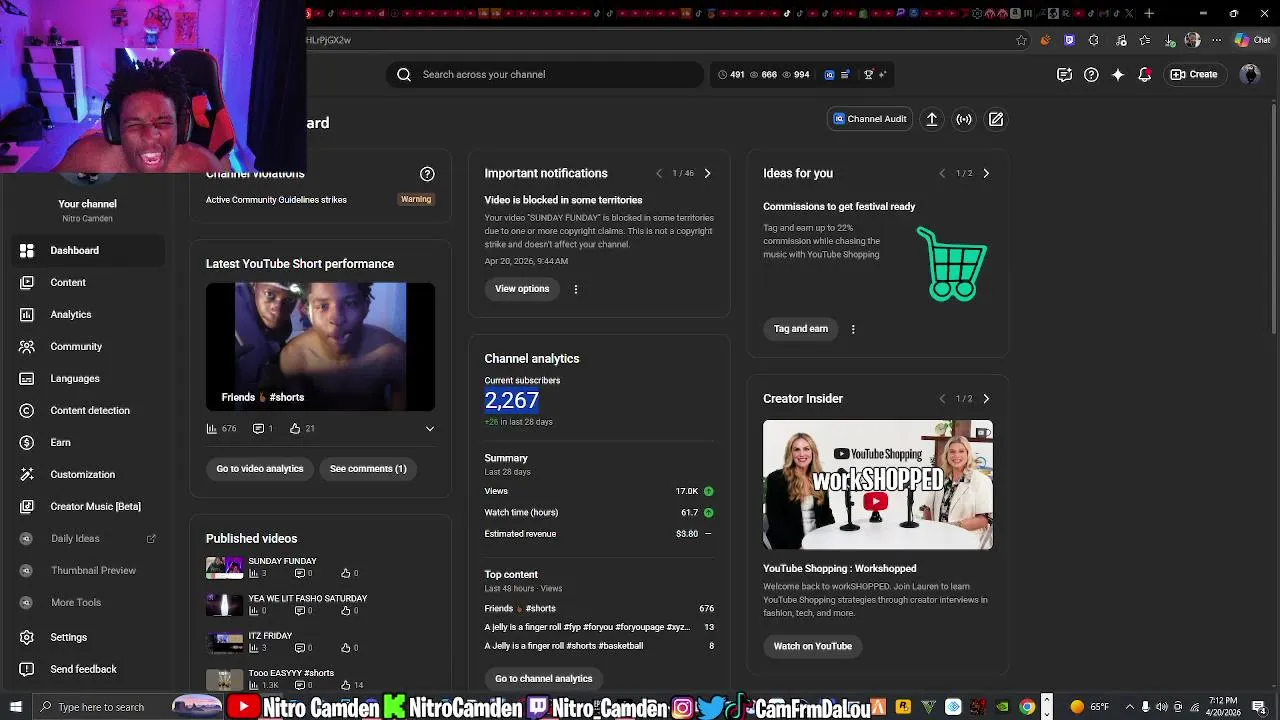Open Content in the sidebar

[x=88, y=283]
